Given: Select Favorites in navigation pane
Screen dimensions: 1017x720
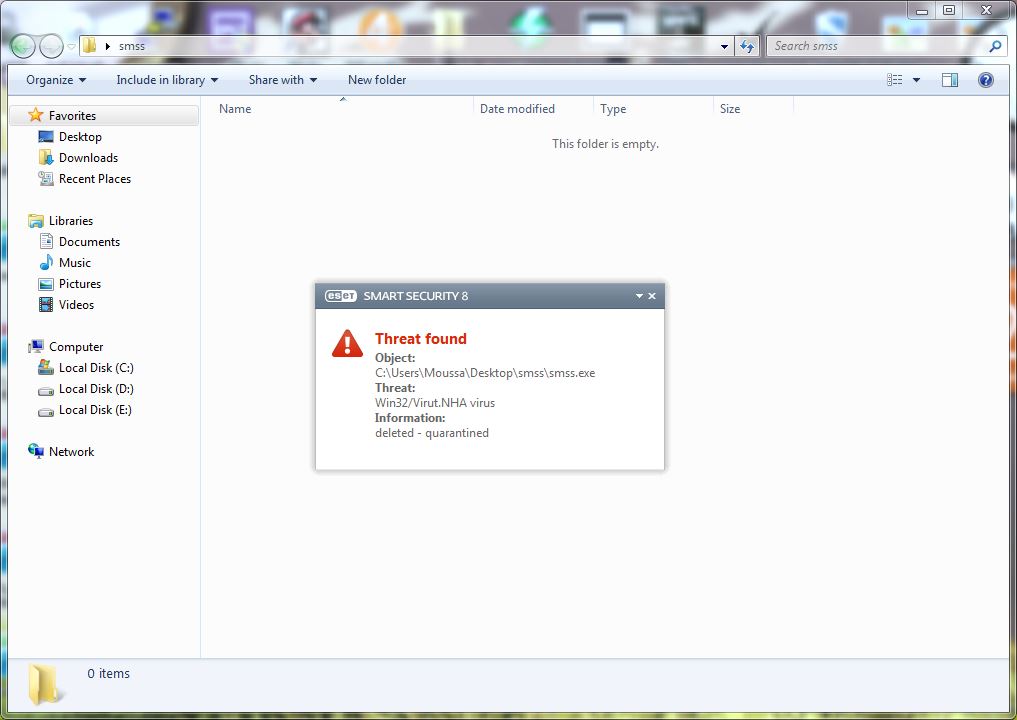Looking at the screenshot, I should [x=72, y=115].
